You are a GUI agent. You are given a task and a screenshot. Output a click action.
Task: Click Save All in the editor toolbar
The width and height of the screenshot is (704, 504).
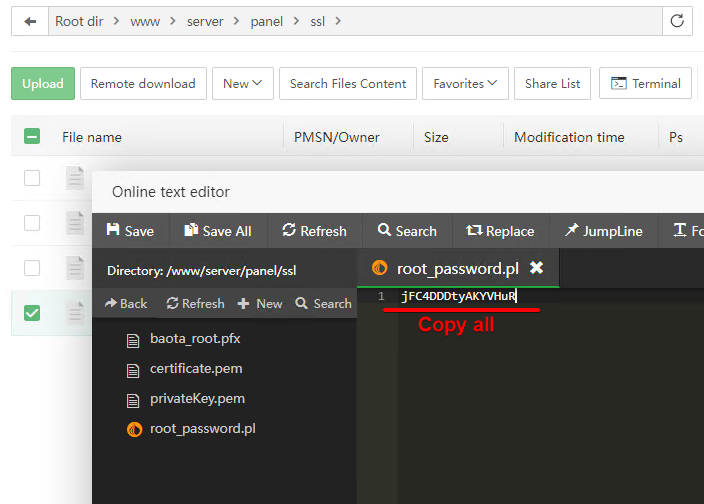tap(218, 231)
